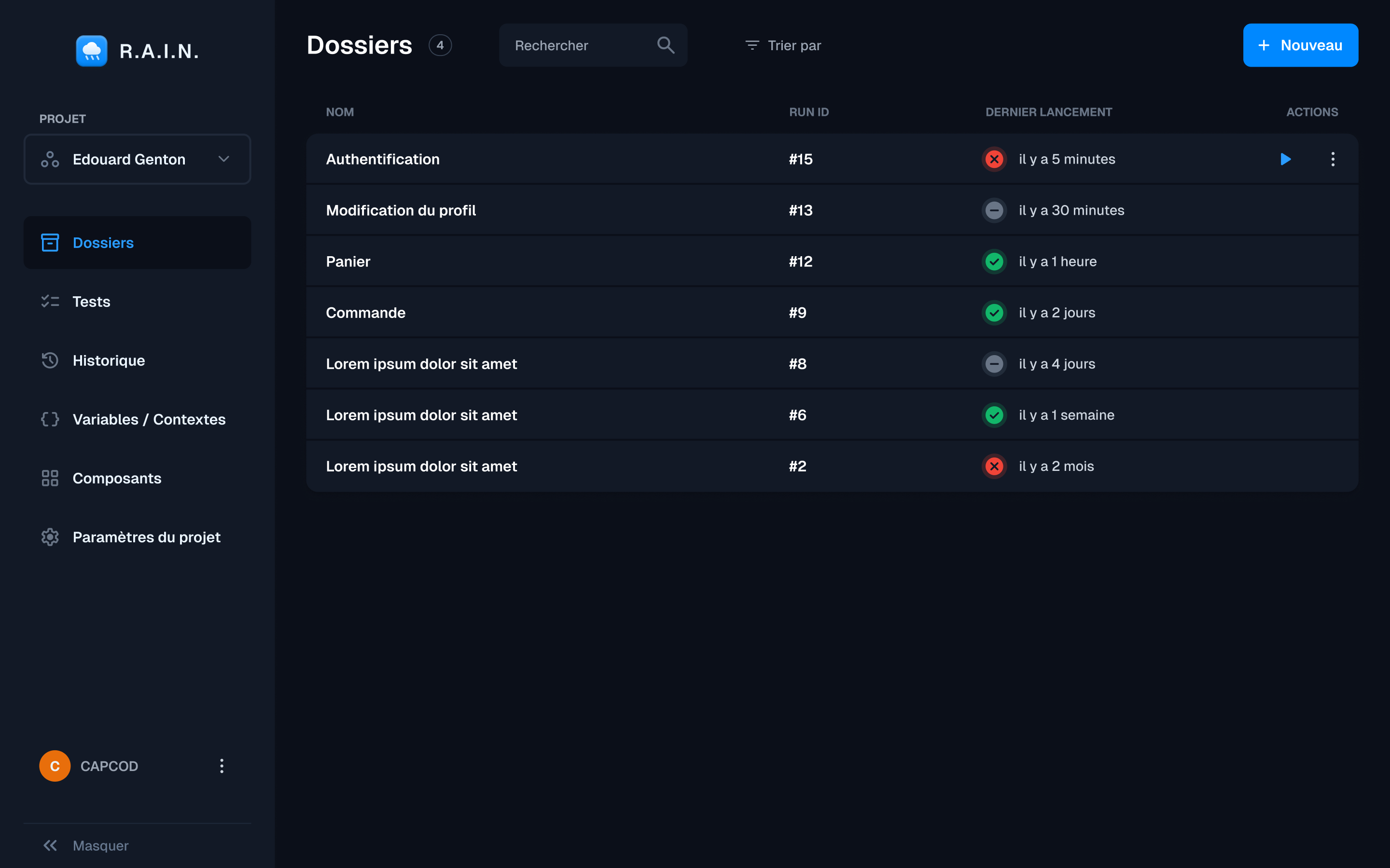The height and width of the screenshot is (868, 1390).
Task: Open the Authentification row three-dot menu
Action: [1333, 159]
